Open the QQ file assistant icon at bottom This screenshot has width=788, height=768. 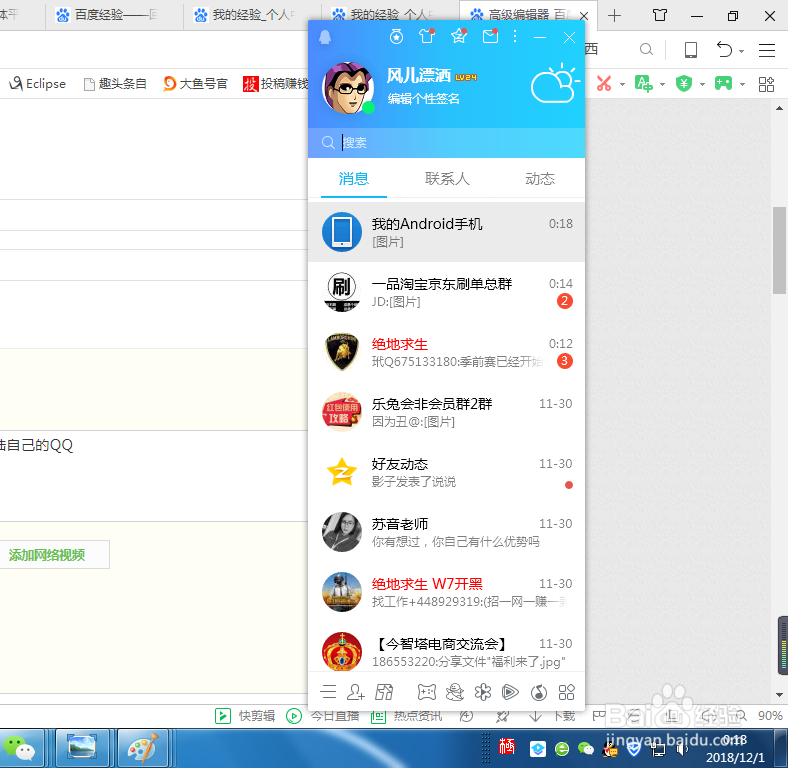pyautogui.click(x=384, y=692)
